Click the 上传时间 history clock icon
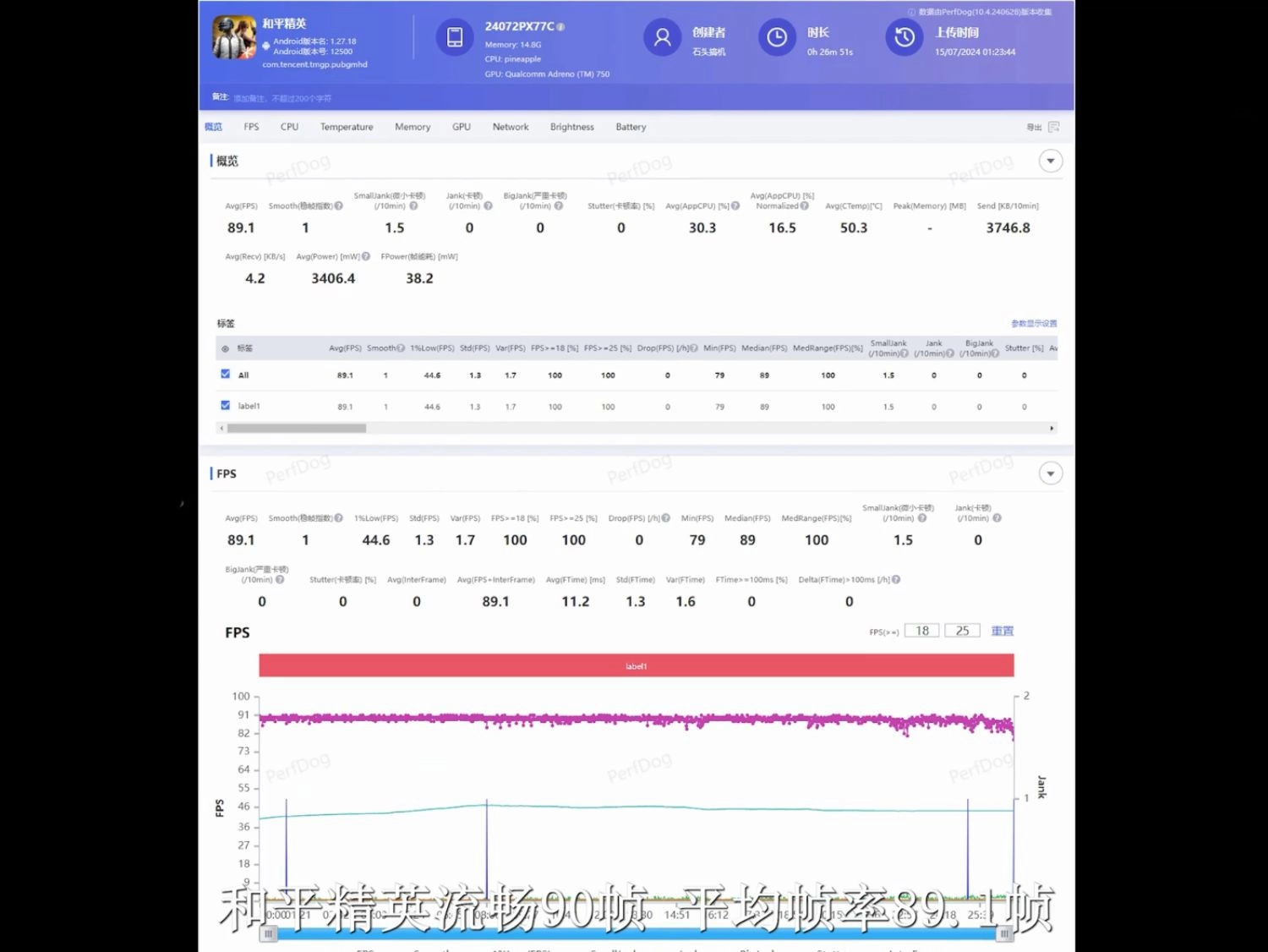 click(905, 37)
